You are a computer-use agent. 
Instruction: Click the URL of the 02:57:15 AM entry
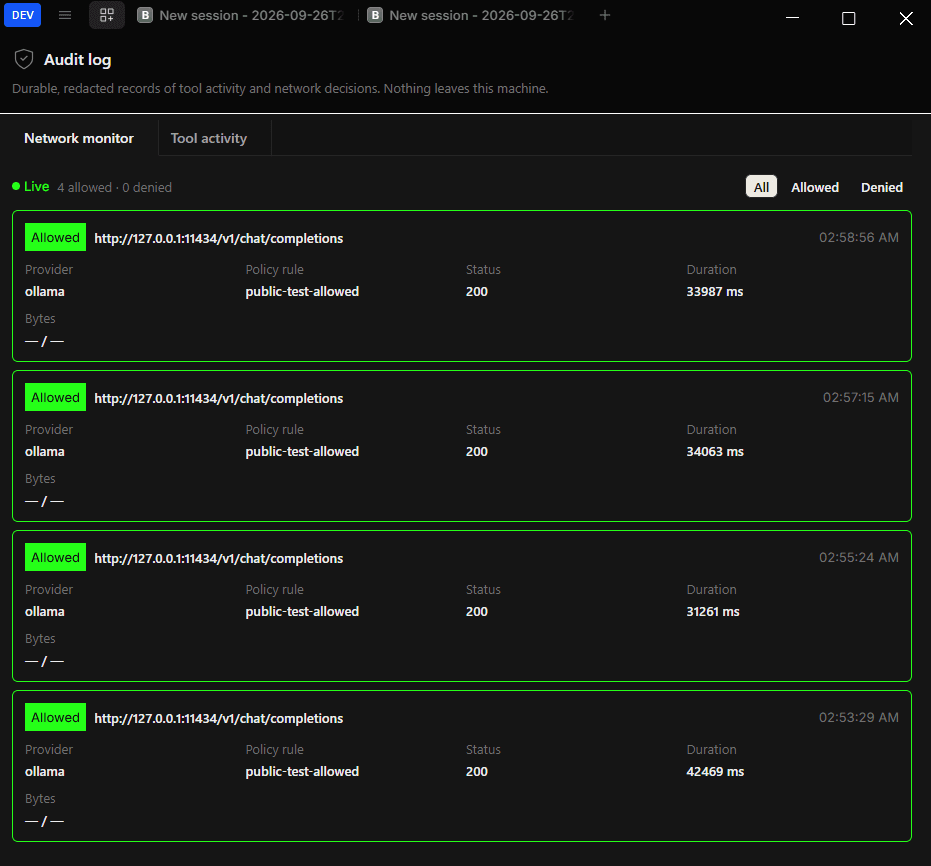pyautogui.click(x=218, y=399)
